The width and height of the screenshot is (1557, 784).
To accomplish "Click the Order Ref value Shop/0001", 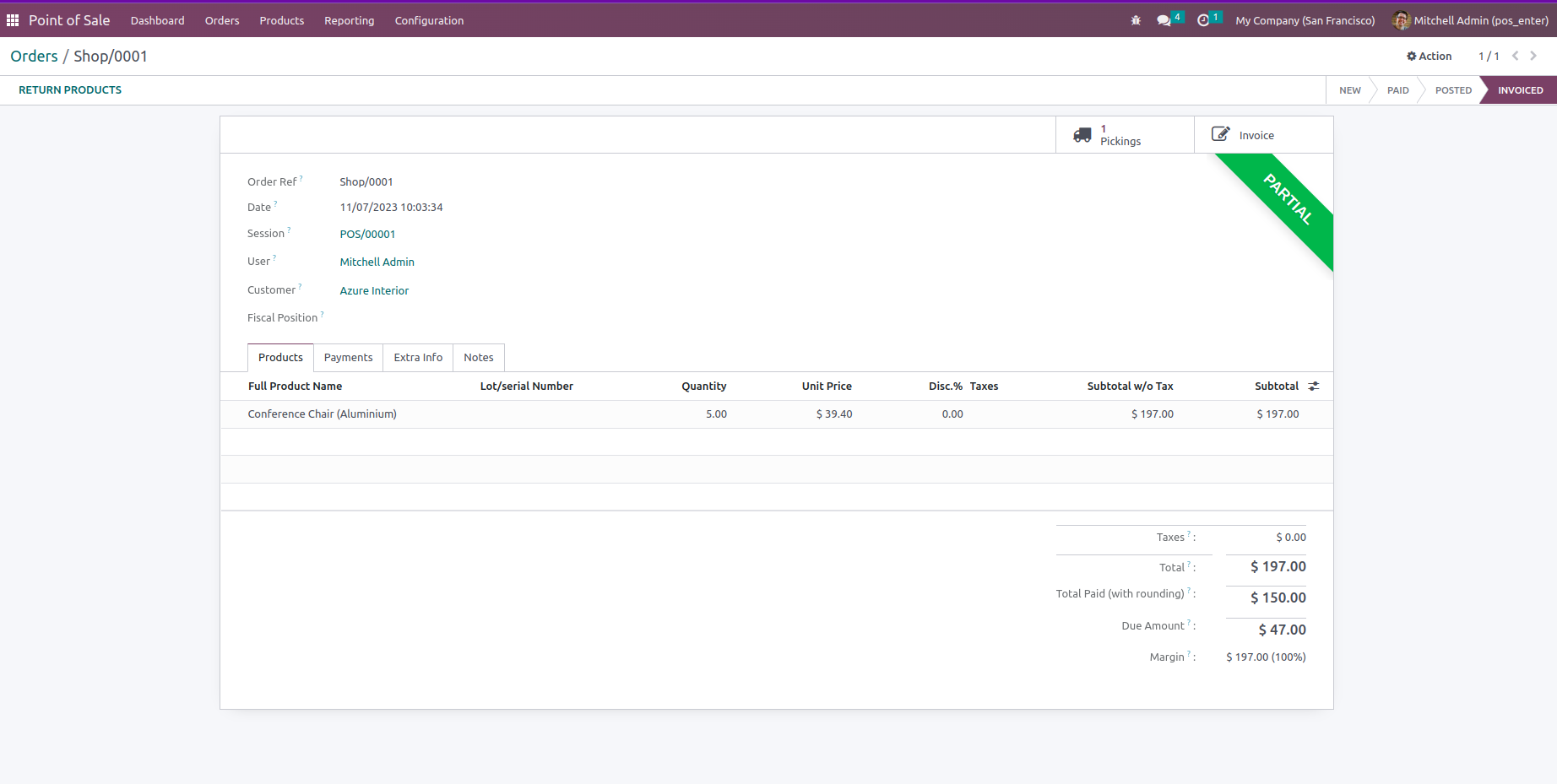I will [x=366, y=182].
